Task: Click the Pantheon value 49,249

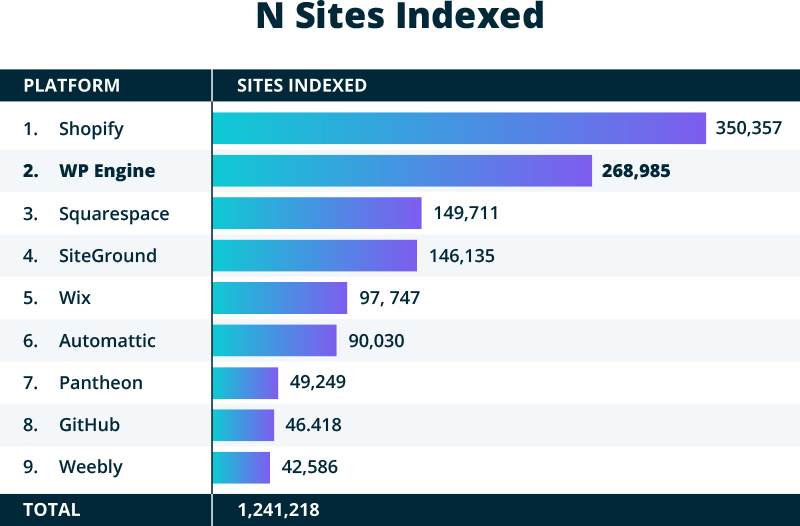Action: (318, 382)
